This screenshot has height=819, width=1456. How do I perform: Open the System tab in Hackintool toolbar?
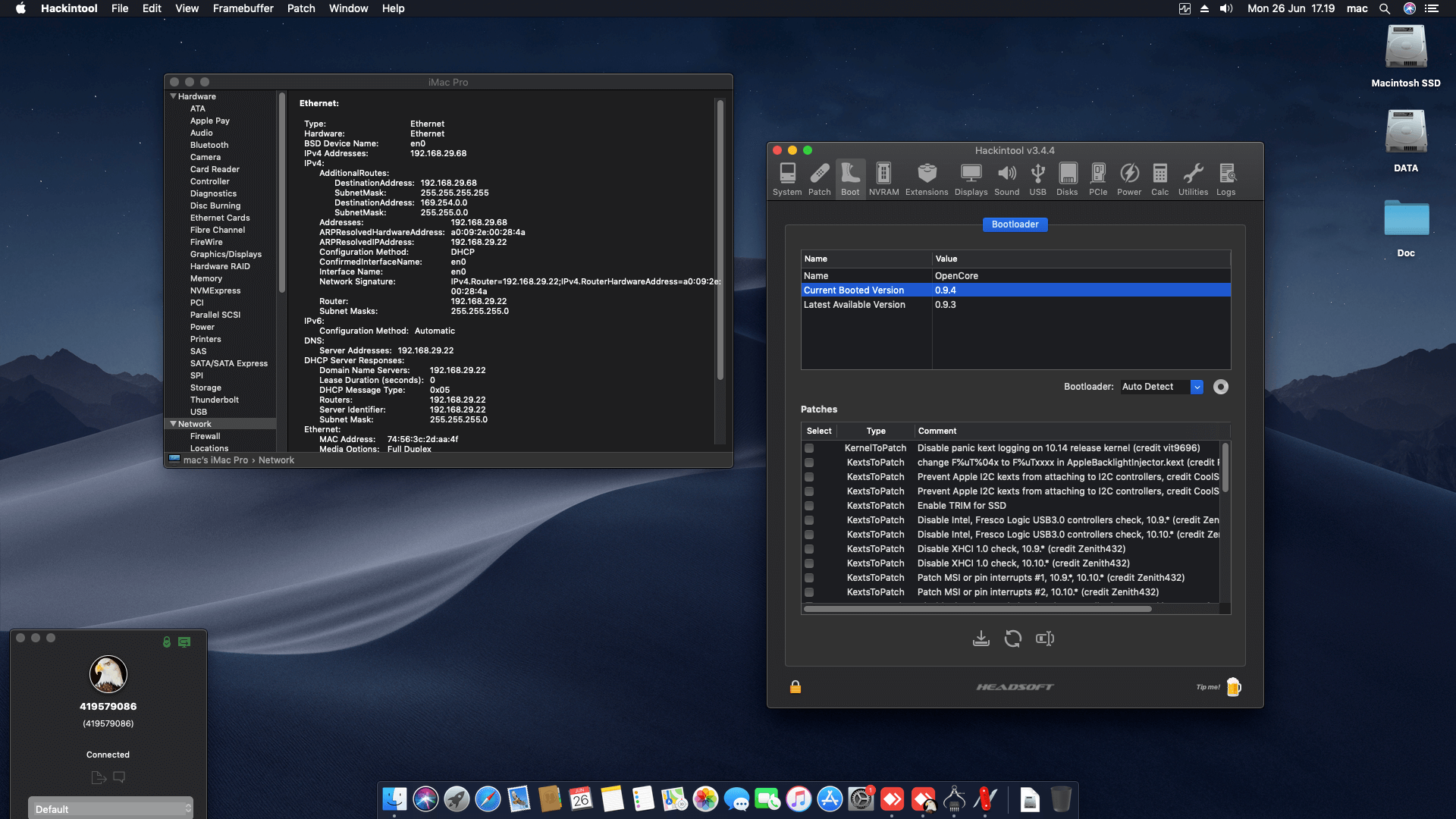click(787, 179)
